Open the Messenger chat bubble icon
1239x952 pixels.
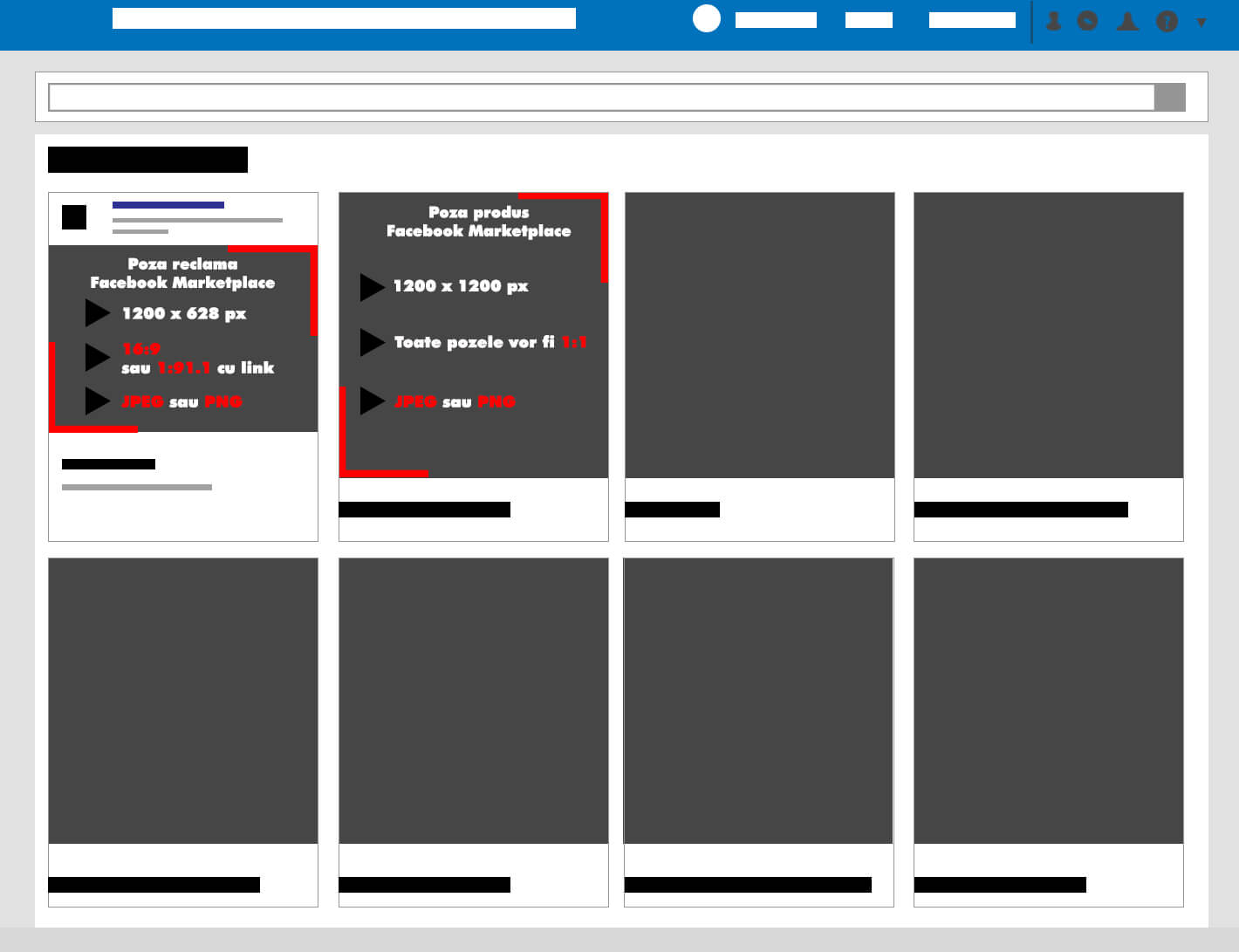coord(1087,21)
